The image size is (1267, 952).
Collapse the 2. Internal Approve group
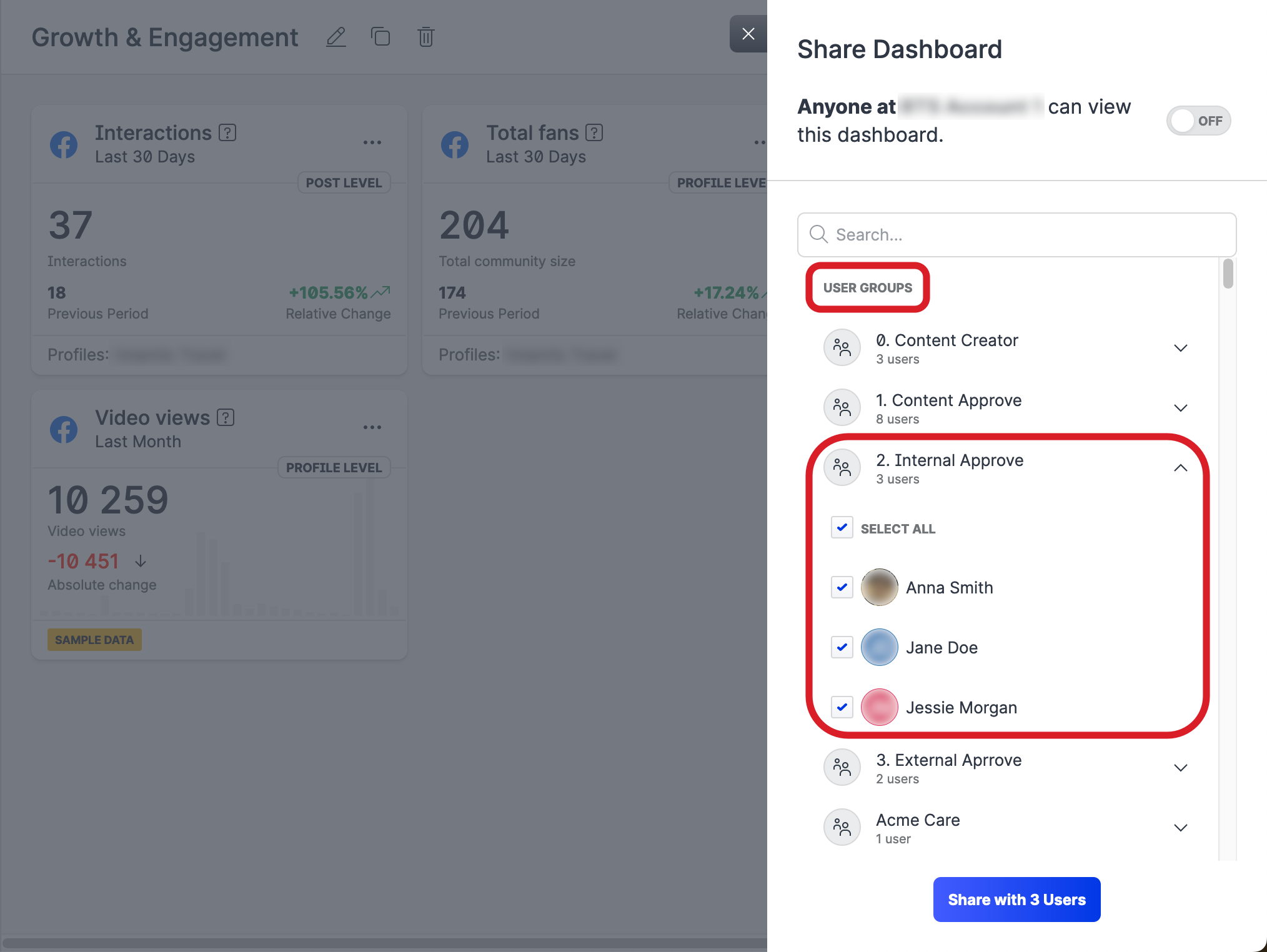point(1180,469)
